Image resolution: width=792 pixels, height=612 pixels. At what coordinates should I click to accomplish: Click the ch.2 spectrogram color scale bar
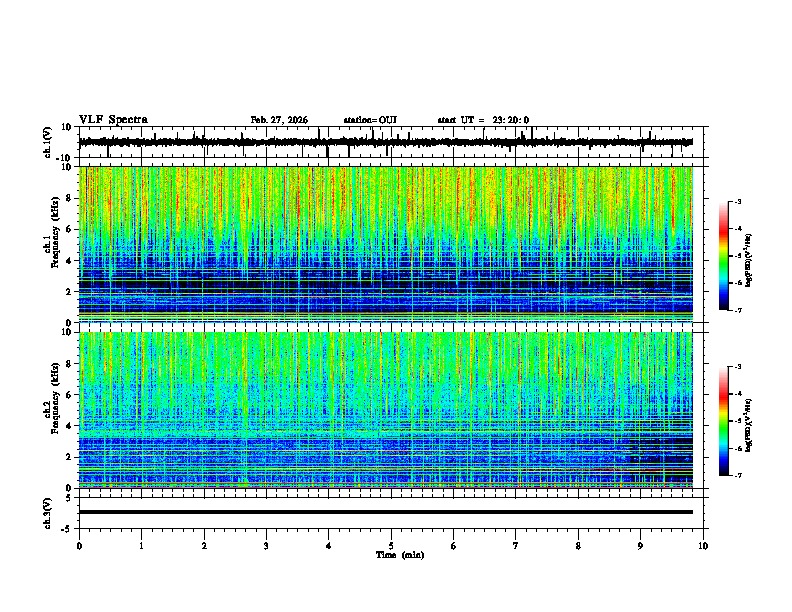(723, 421)
